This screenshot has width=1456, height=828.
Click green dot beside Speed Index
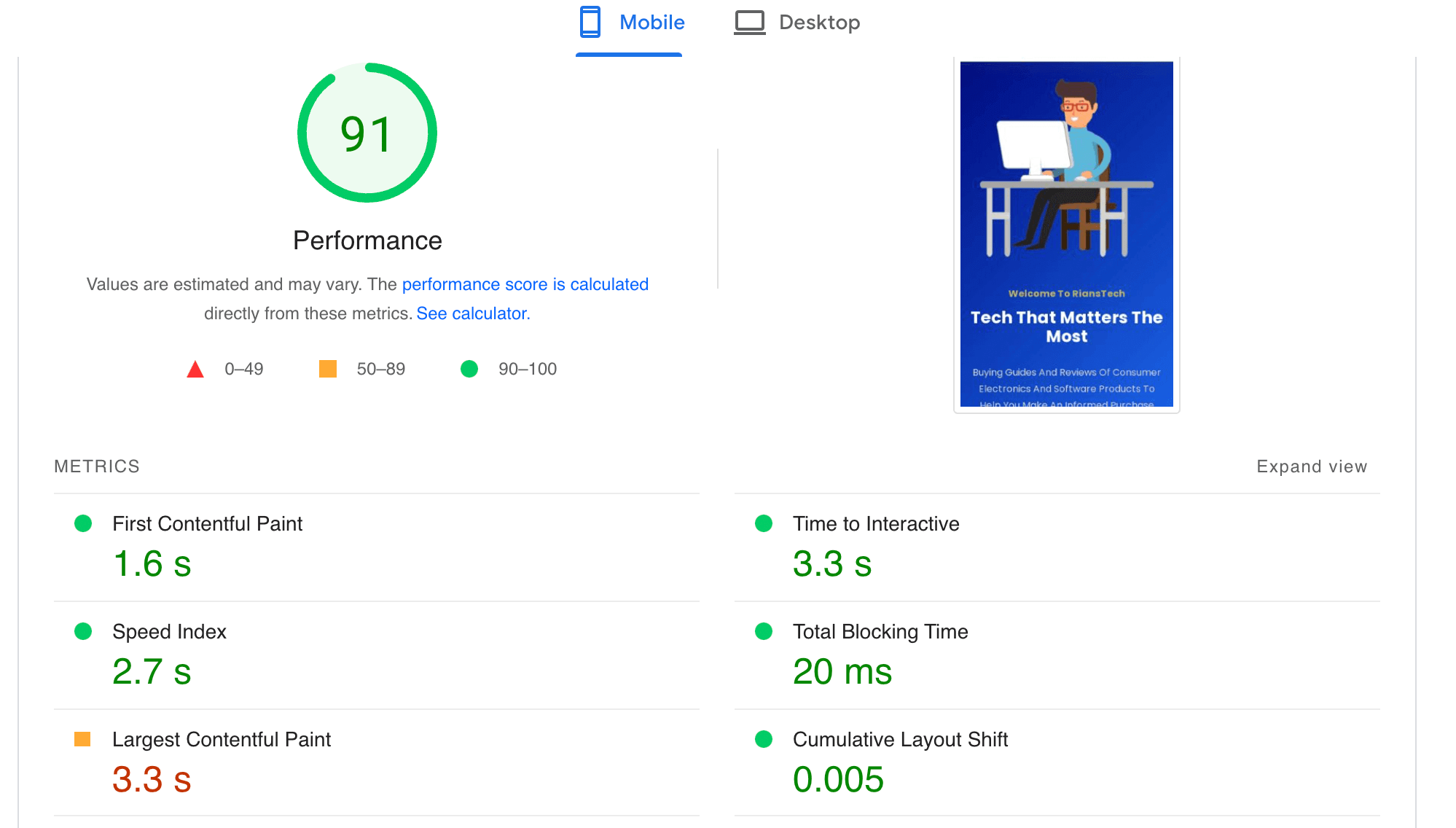[83, 631]
